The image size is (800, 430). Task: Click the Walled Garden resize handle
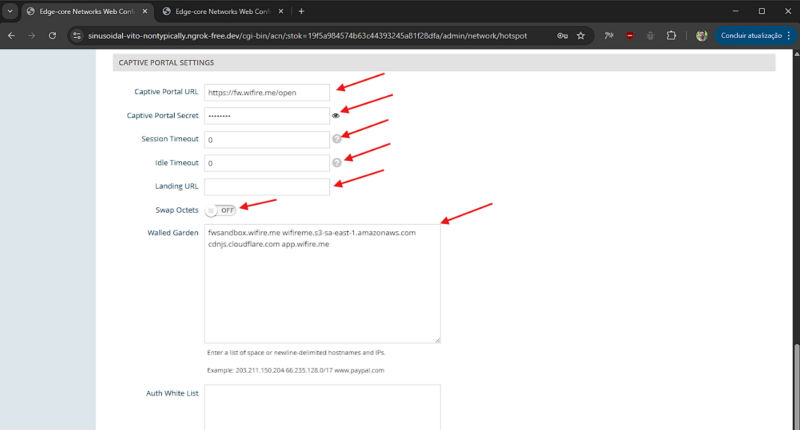(437, 340)
